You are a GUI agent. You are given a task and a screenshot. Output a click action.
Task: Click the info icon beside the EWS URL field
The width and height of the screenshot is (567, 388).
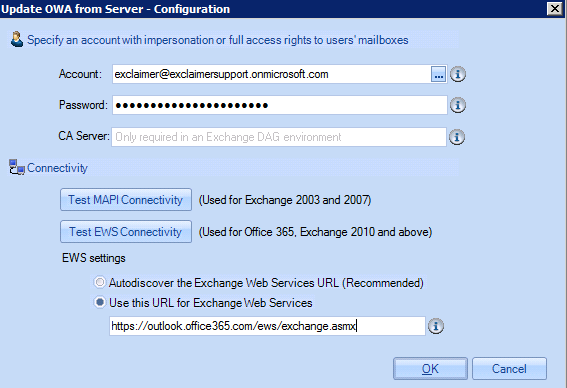pyautogui.click(x=436, y=326)
